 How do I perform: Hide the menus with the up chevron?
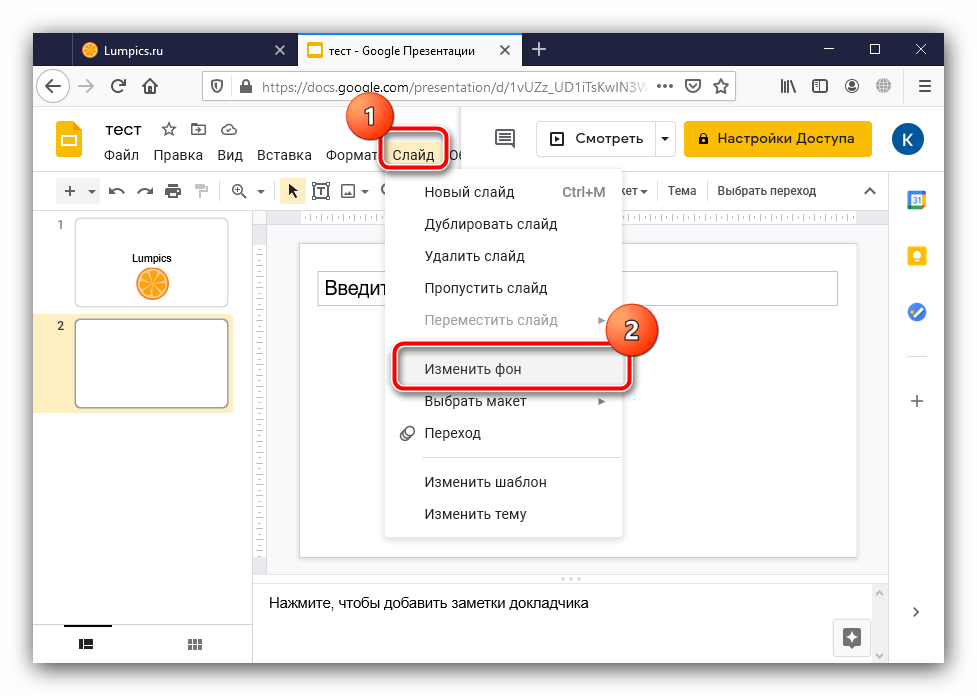click(x=869, y=191)
